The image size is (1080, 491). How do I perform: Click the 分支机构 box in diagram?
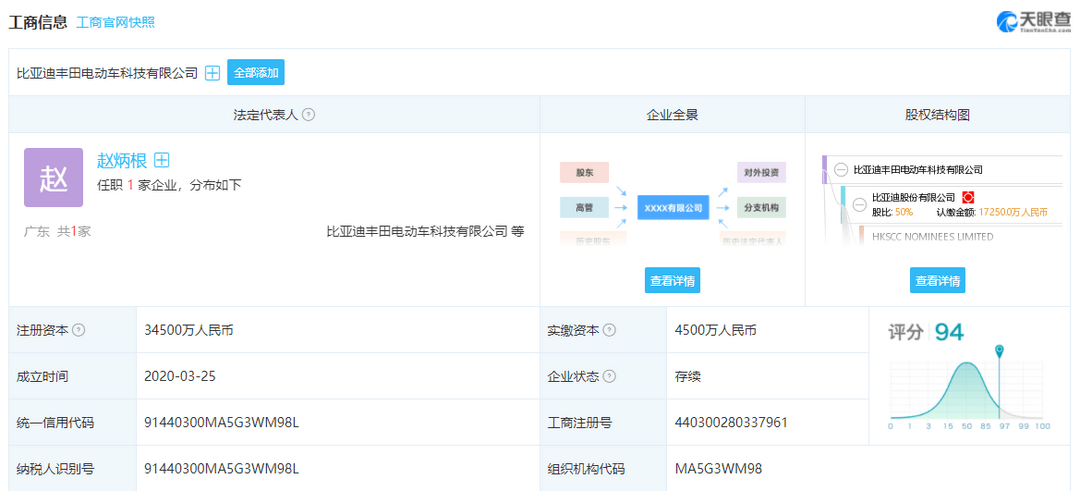(x=761, y=207)
